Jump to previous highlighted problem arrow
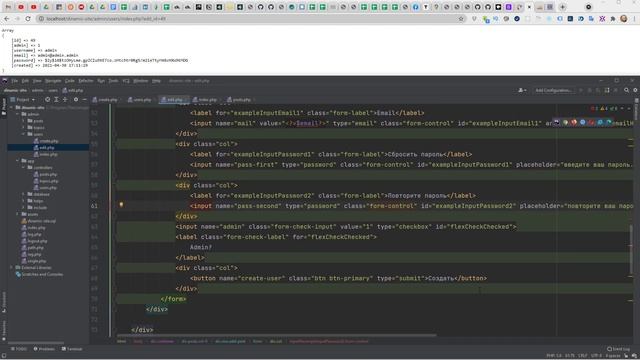This screenshot has width=640, height=360. 622,109
